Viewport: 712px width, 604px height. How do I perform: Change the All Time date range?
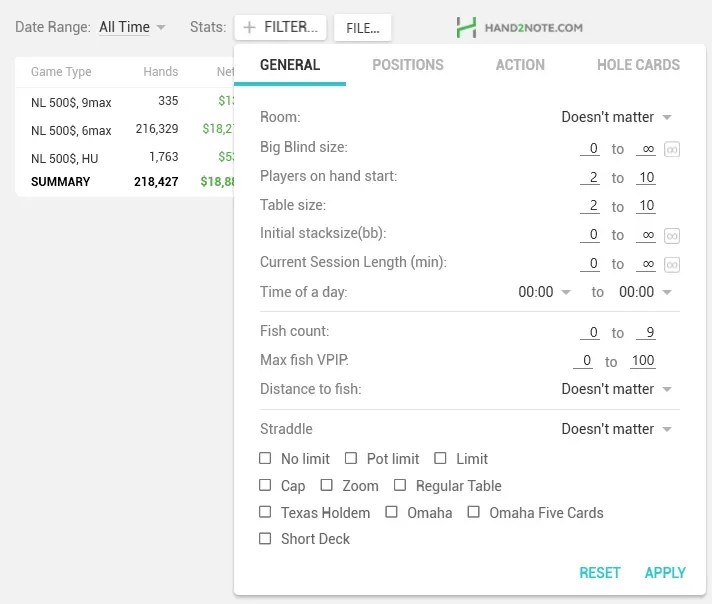(132, 28)
